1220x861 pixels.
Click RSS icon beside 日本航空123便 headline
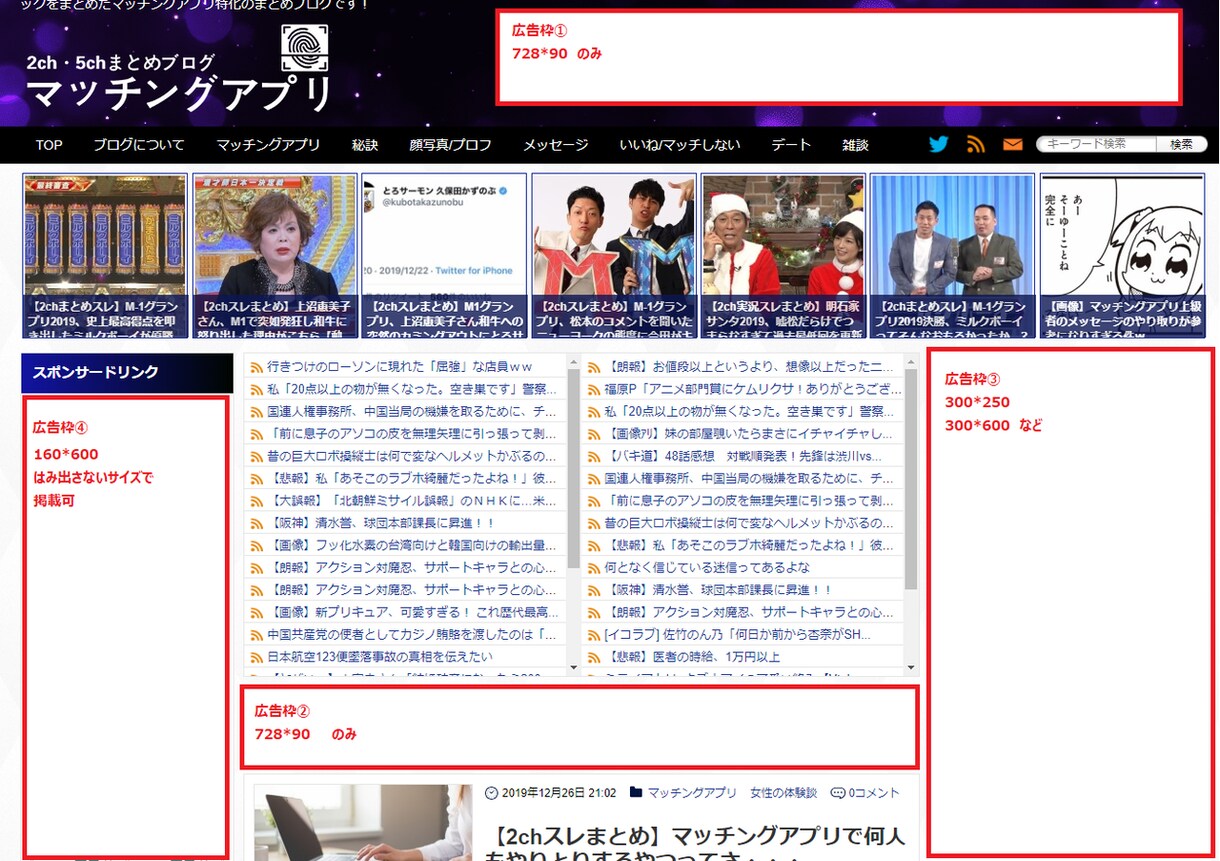point(257,657)
